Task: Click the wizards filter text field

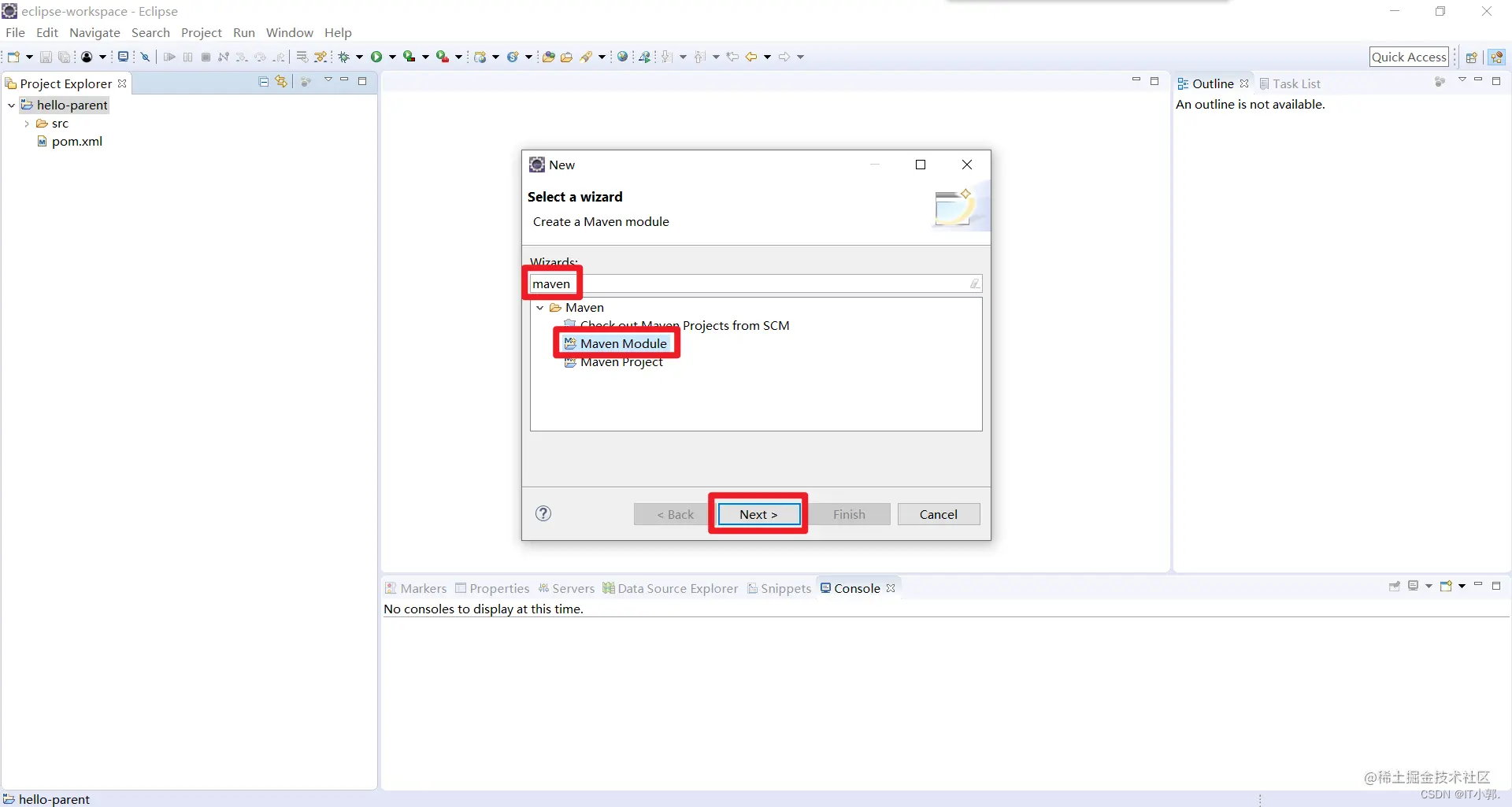Action: click(755, 283)
